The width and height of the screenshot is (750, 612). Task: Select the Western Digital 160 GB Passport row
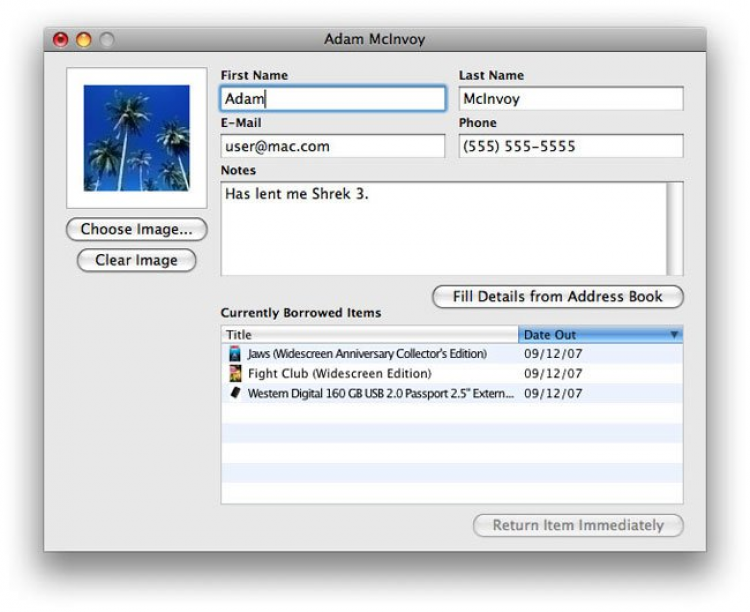tap(452, 393)
